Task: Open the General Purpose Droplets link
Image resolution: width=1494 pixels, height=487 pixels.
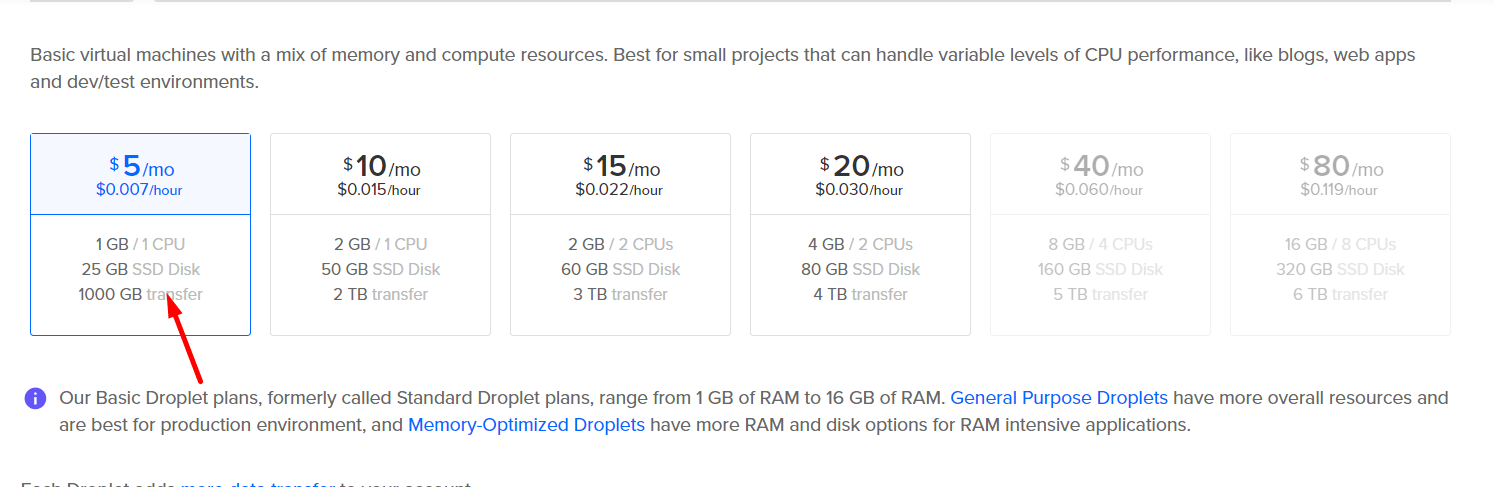Action: click(x=1059, y=398)
